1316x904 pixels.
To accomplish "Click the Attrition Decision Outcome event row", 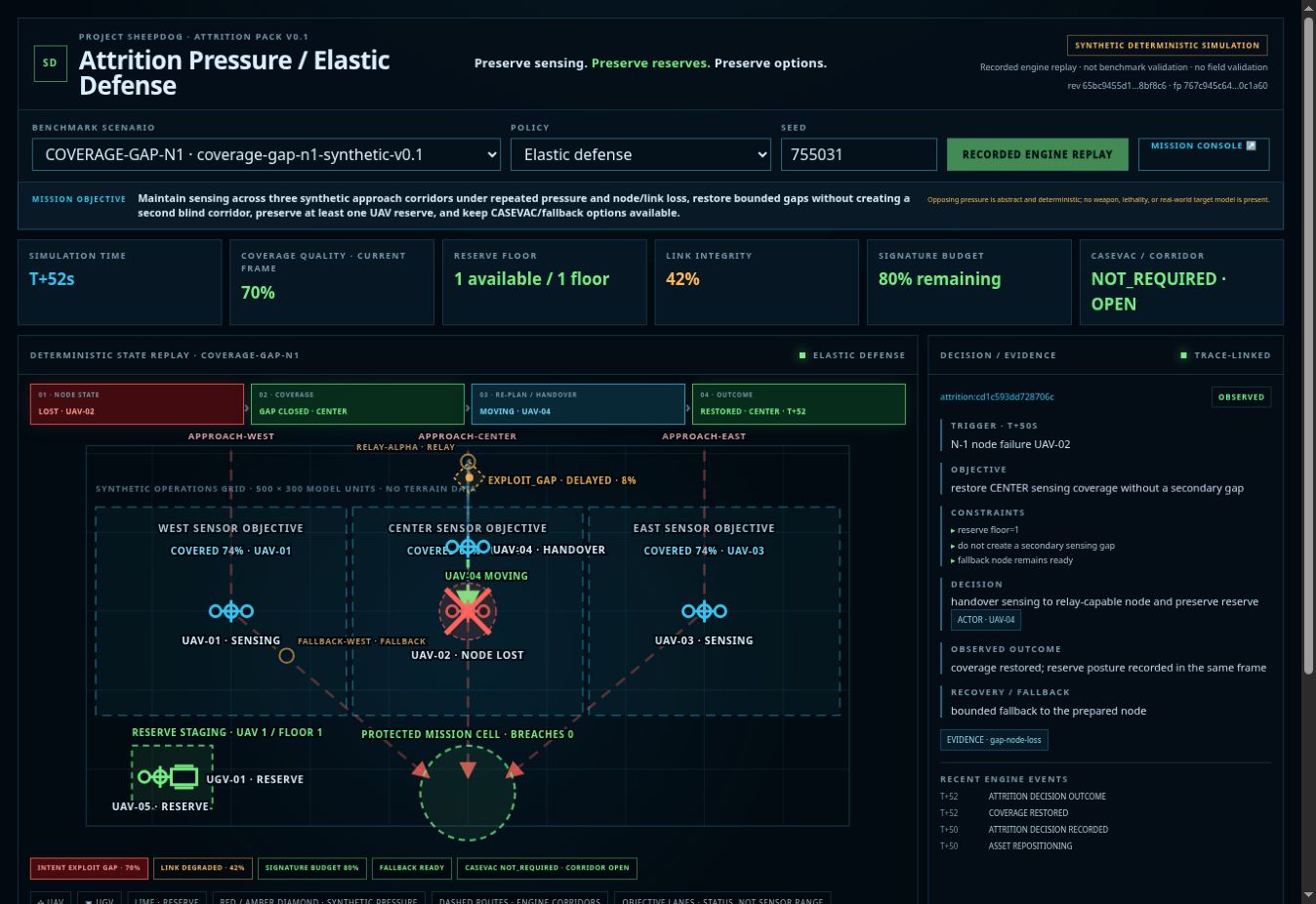I will (x=1105, y=797).
